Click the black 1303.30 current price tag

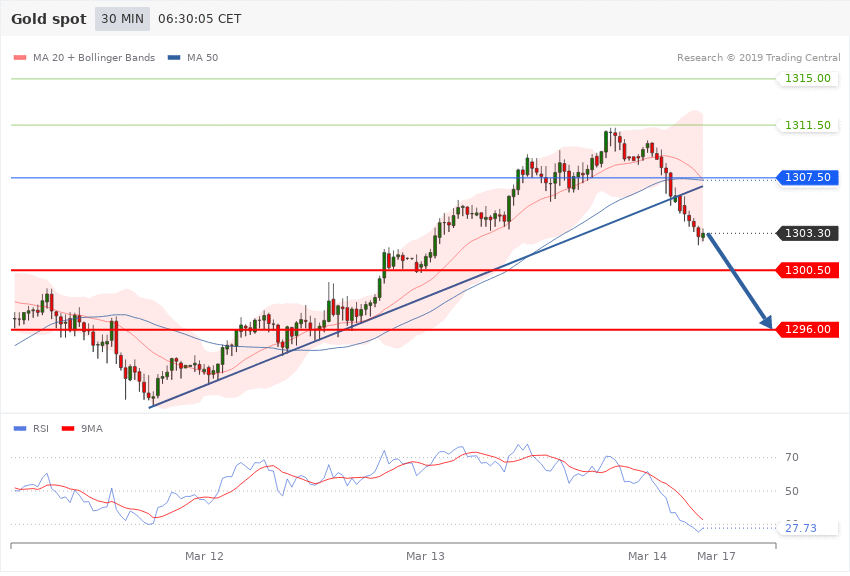pos(808,233)
